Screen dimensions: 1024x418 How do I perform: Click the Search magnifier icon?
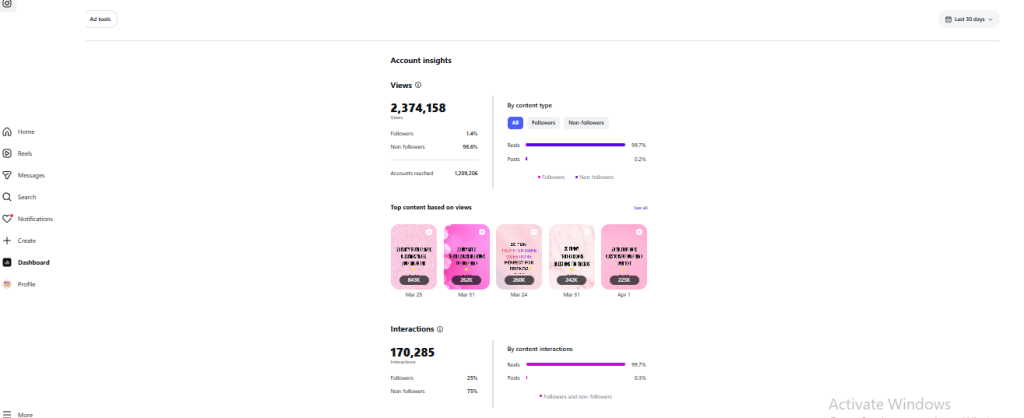tap(7, 197)
